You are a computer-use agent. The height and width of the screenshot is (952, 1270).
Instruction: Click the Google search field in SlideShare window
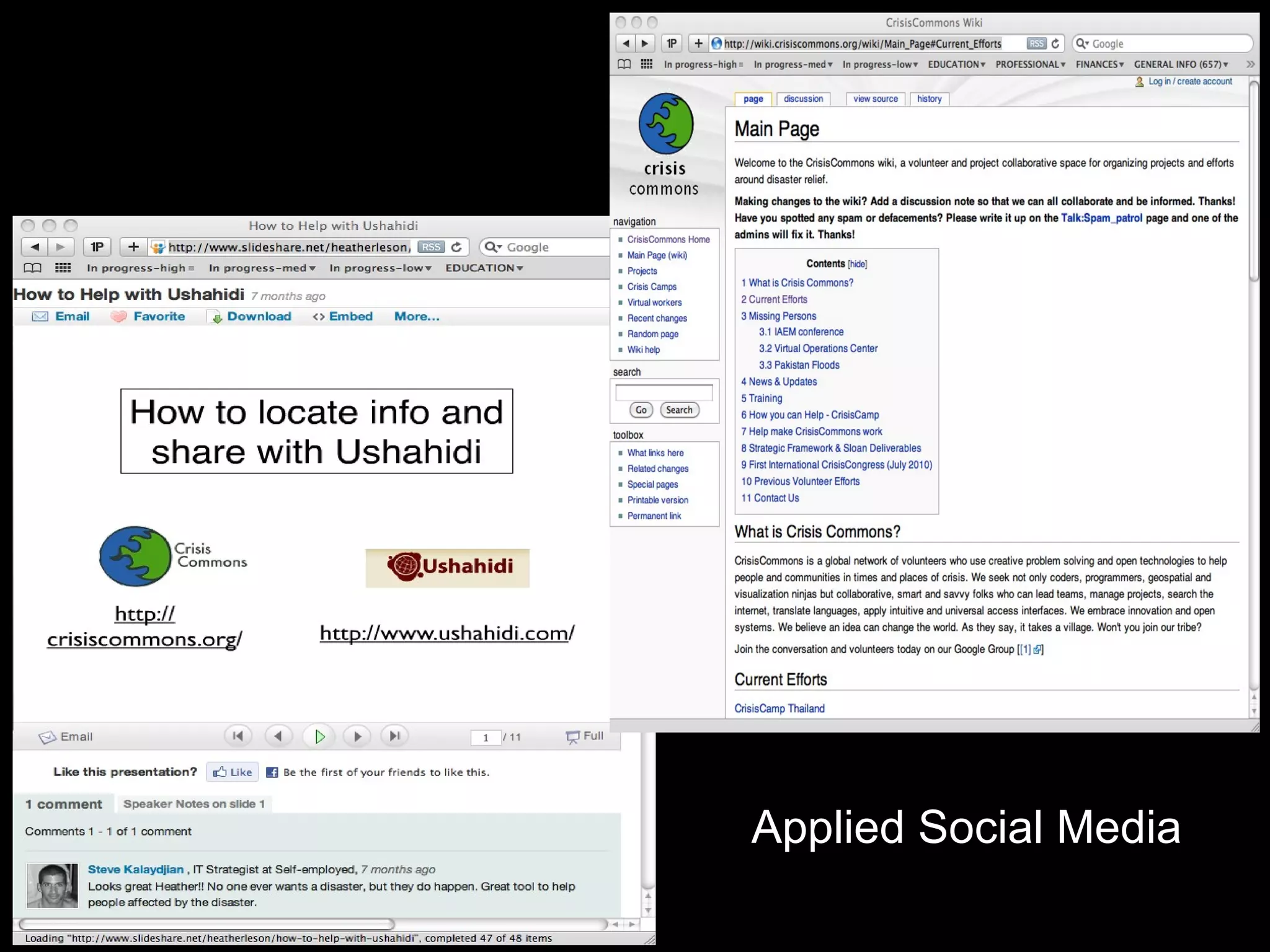(546, 247)
